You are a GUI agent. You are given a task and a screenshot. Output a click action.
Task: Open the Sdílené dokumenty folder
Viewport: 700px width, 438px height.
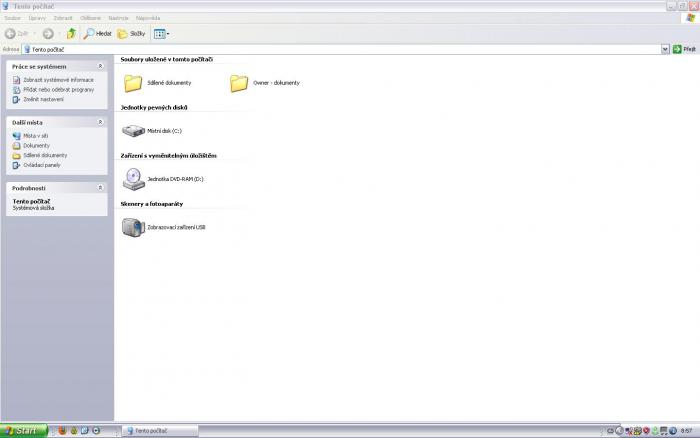pos(132,83)
